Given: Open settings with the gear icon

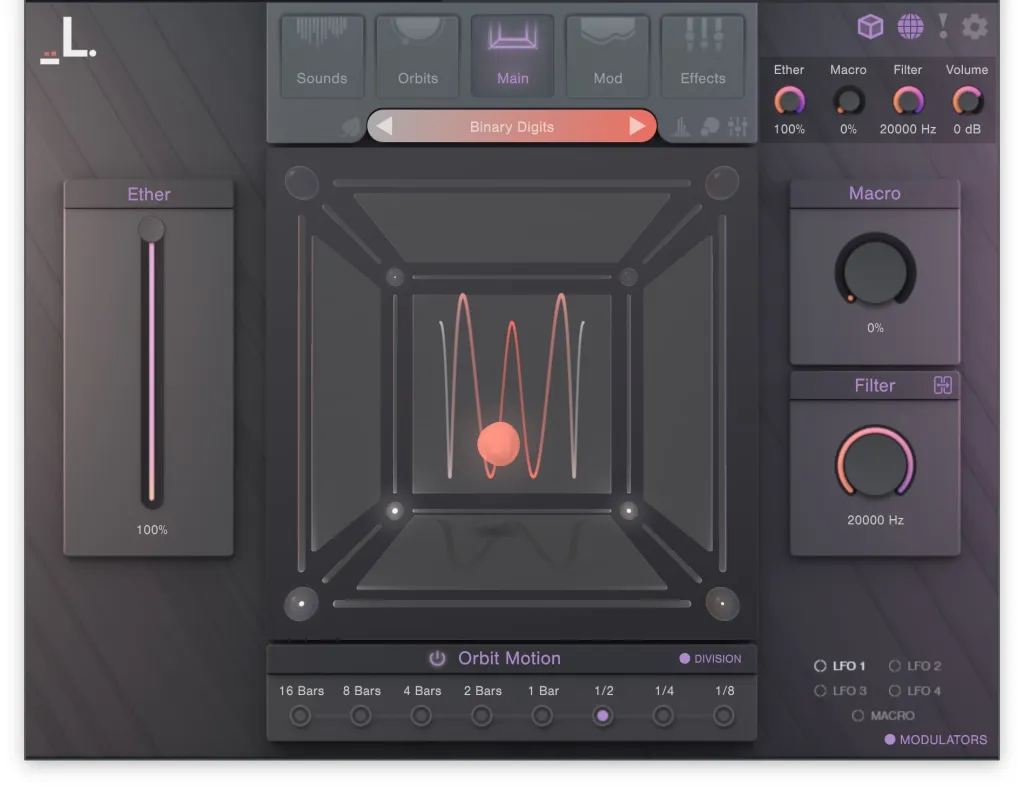Looking at the screenshot, I should pos(975,27).
